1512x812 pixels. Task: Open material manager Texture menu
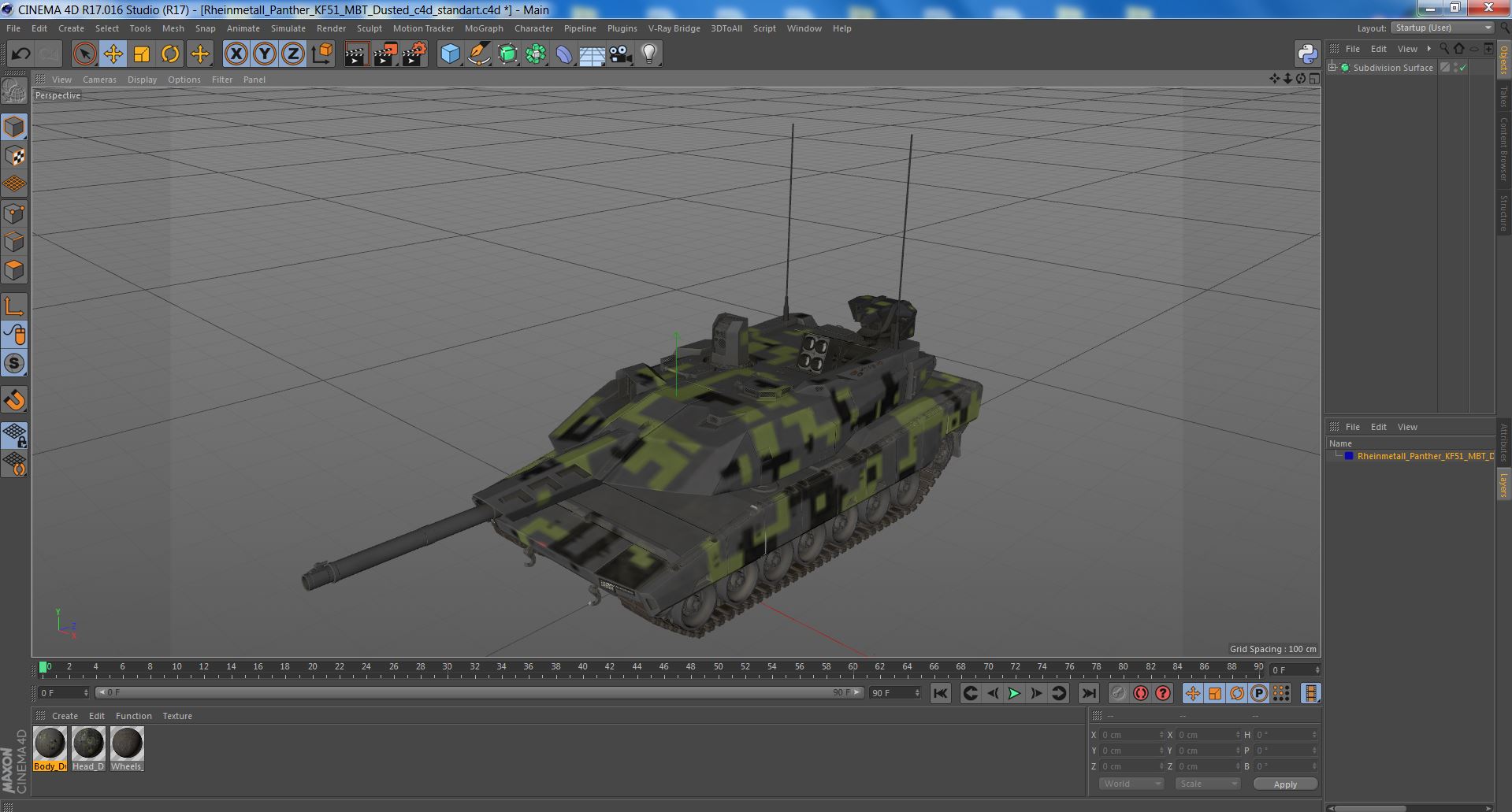(x=177, y=716)
